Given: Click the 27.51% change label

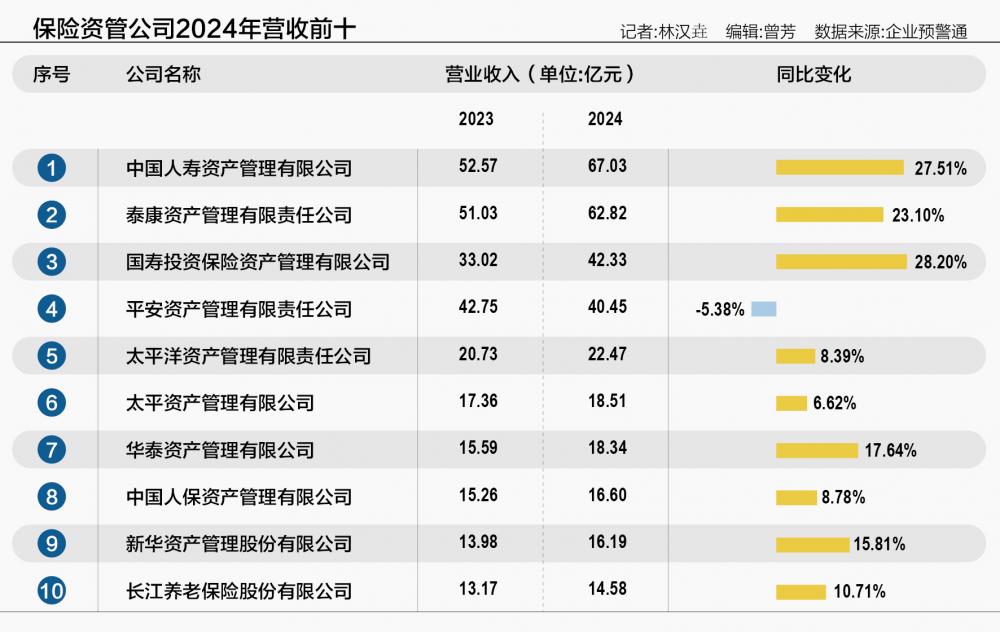Looking at the screenshot, I should click(941, 168).
